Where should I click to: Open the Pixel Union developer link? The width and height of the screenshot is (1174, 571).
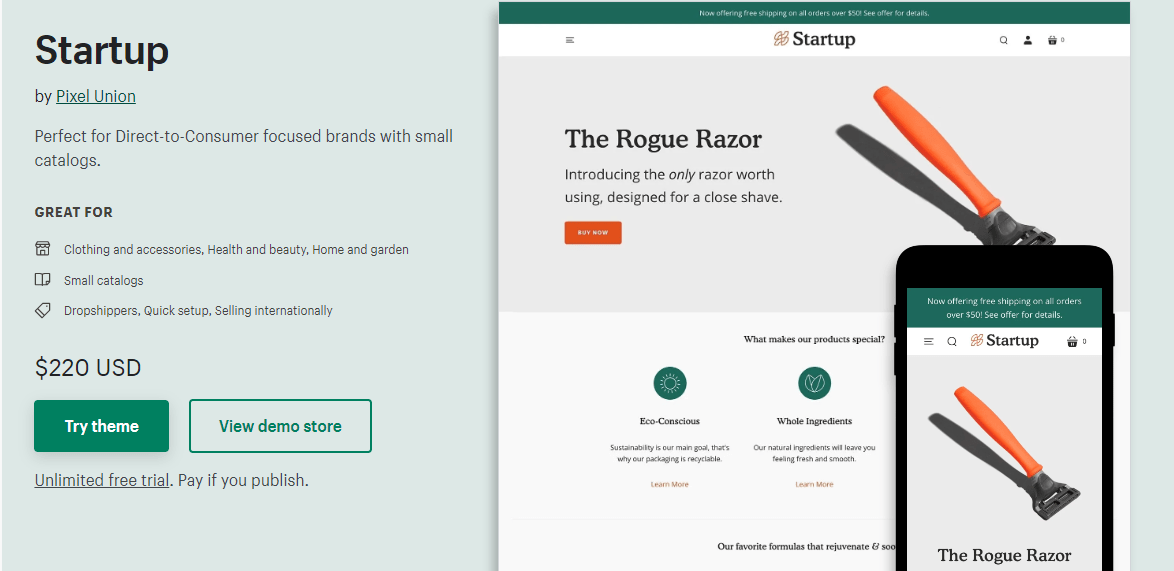click(96, 97)
